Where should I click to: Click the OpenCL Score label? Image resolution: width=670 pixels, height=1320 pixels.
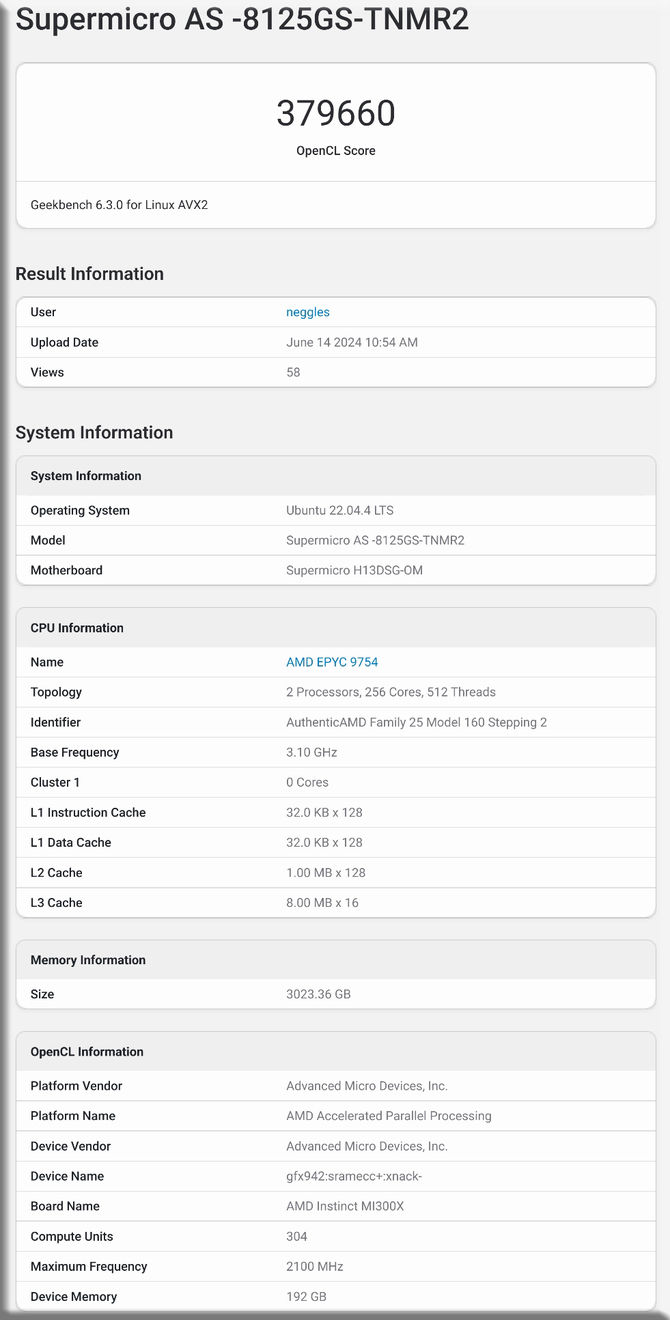(x=336, y=151)
